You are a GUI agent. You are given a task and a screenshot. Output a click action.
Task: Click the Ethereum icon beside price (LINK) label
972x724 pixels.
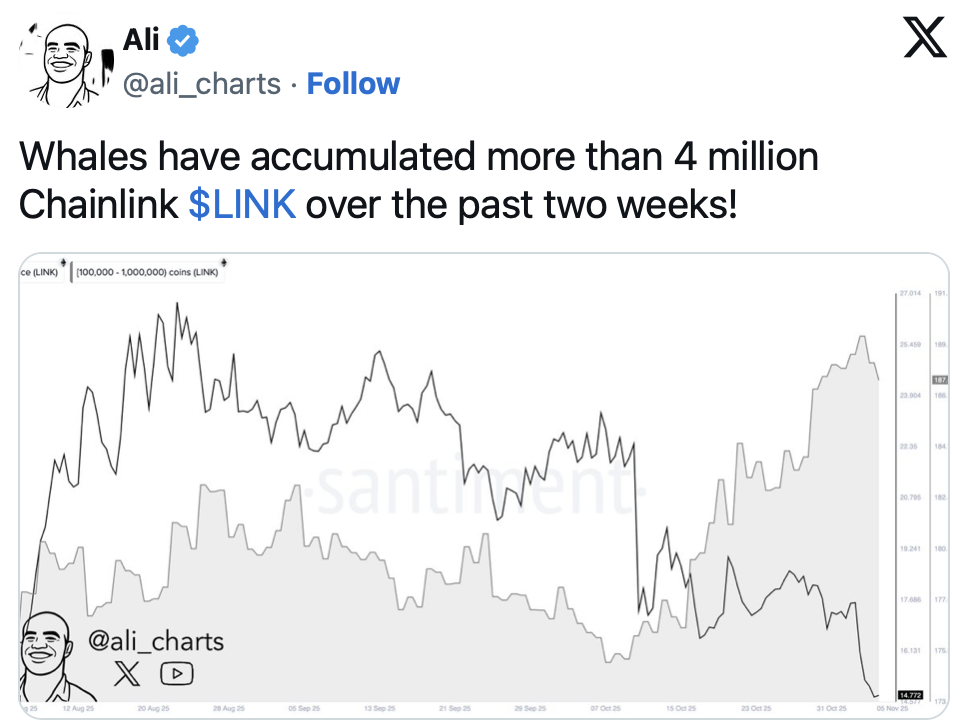pos(64,265)
